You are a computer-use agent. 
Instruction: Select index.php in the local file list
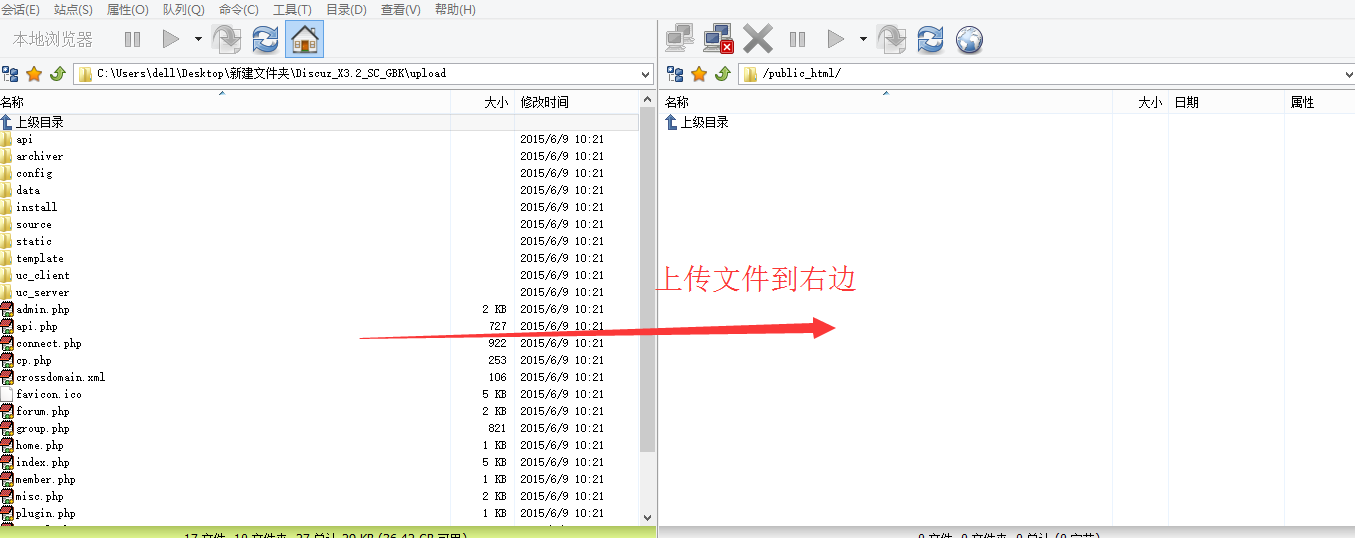click(x=43, y=462)
